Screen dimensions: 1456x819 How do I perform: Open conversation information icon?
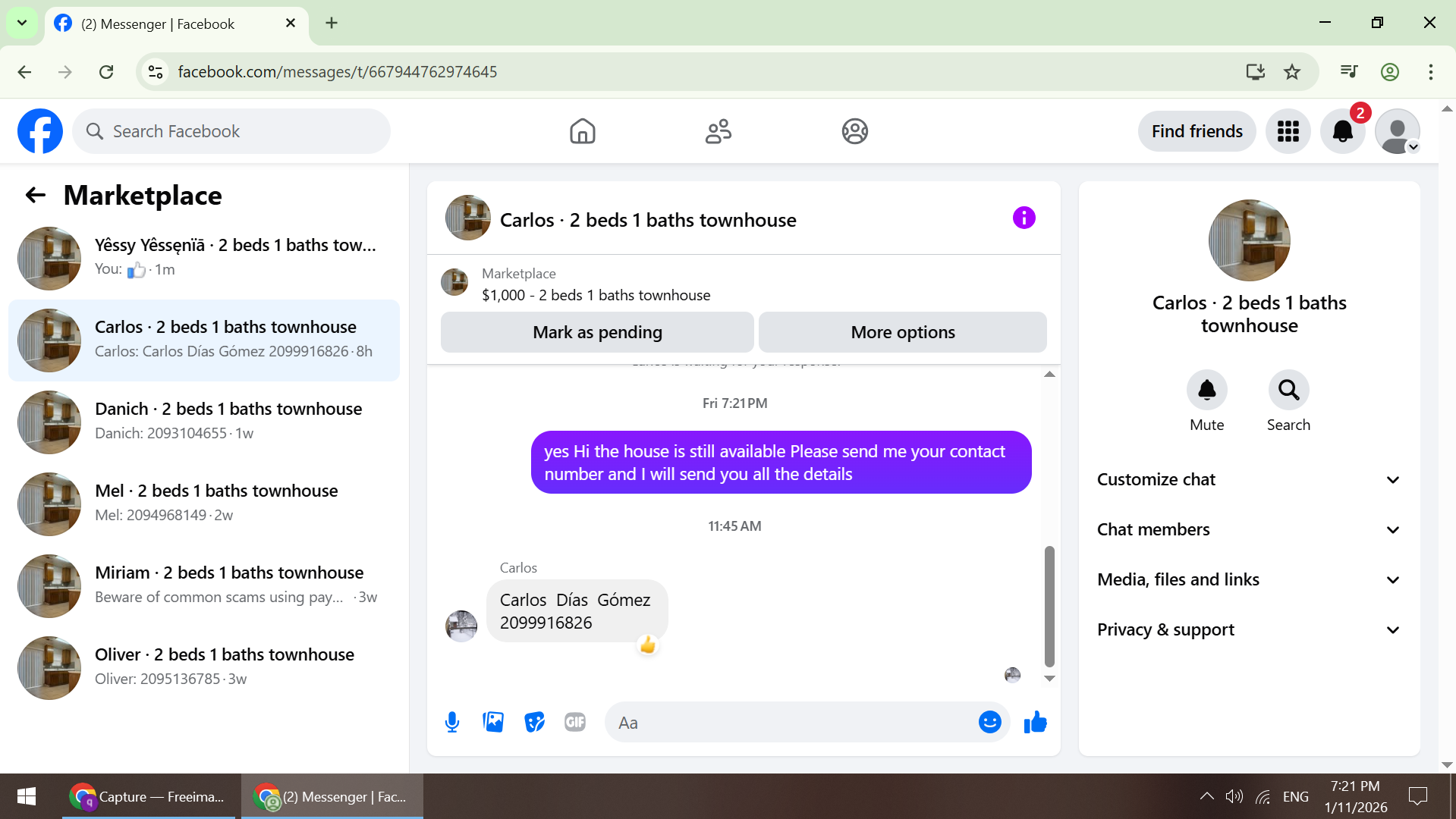[1024, 218]
